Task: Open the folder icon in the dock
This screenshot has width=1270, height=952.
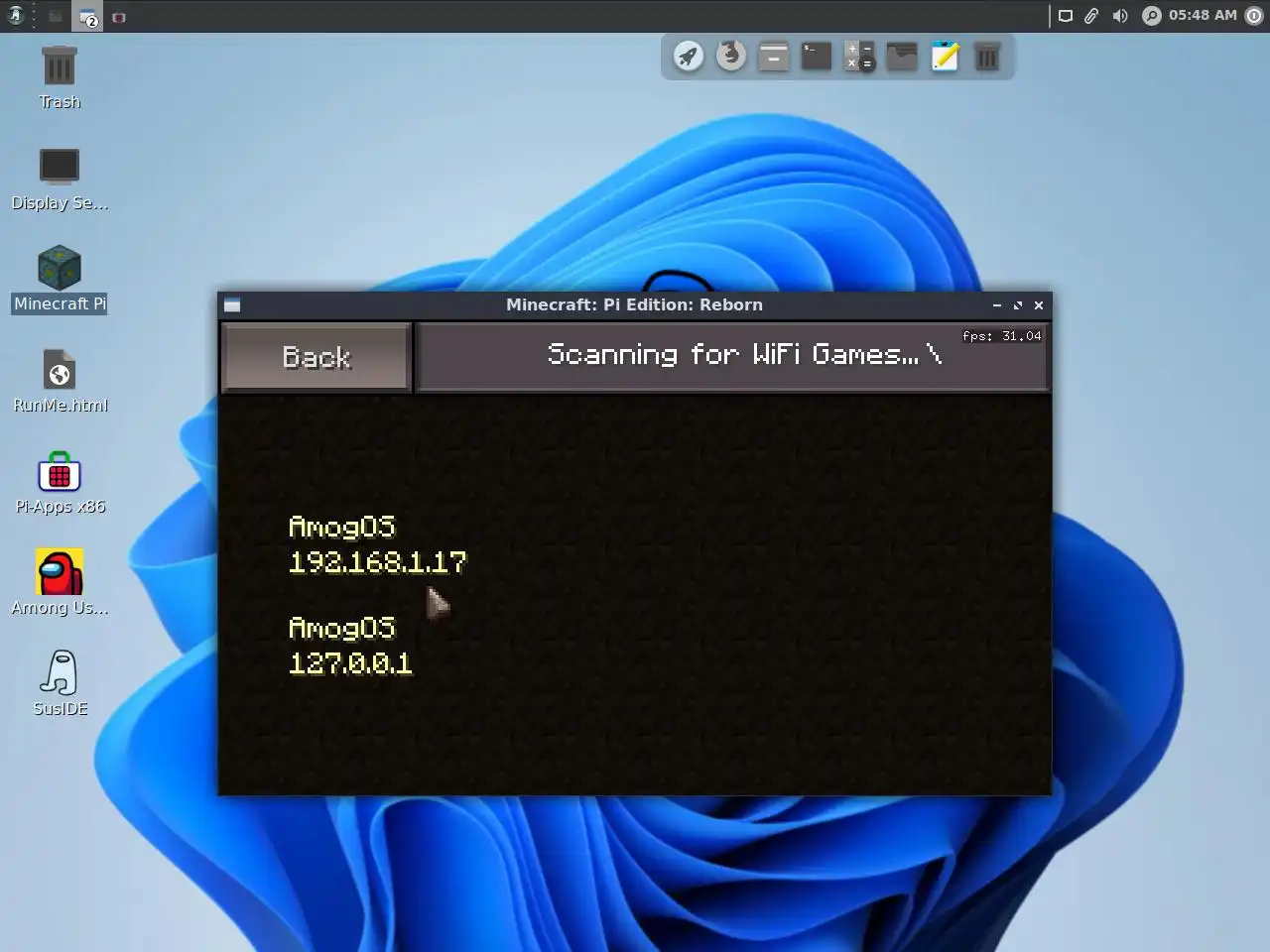Action: coord(902,56)
